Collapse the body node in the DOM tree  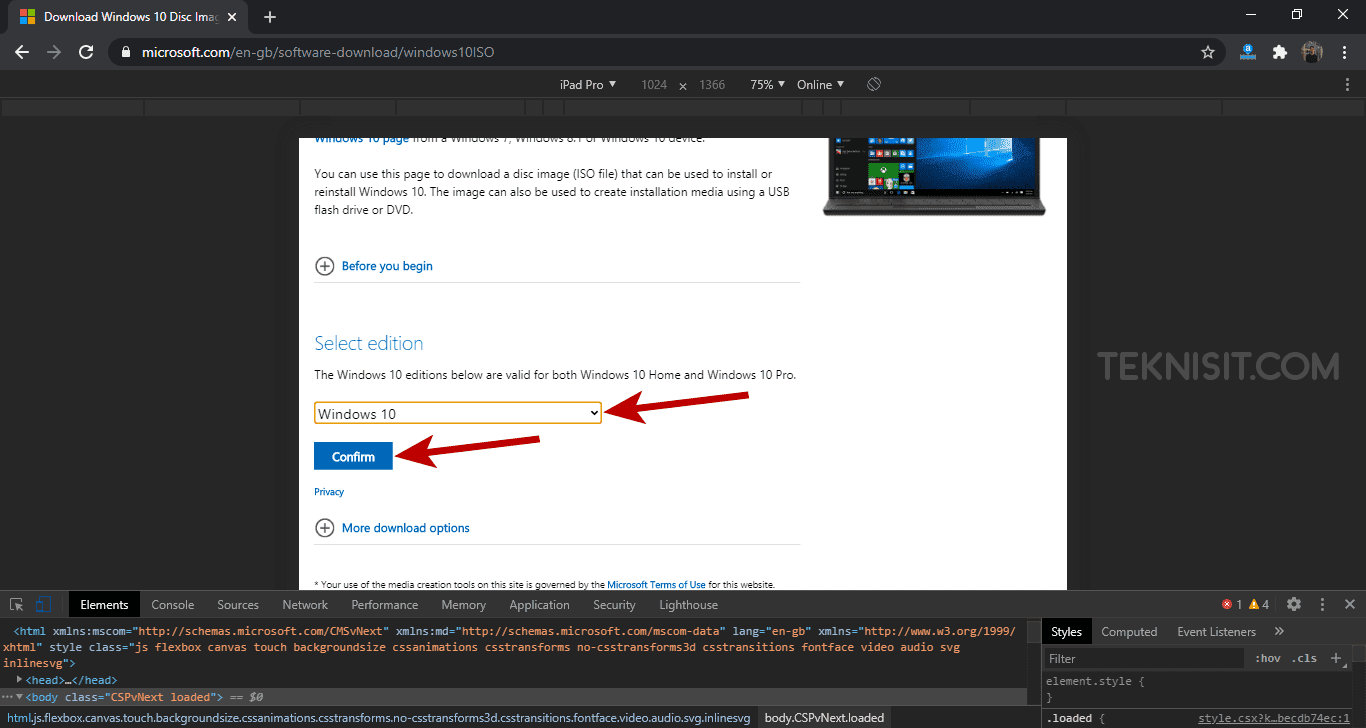[19, 697]
